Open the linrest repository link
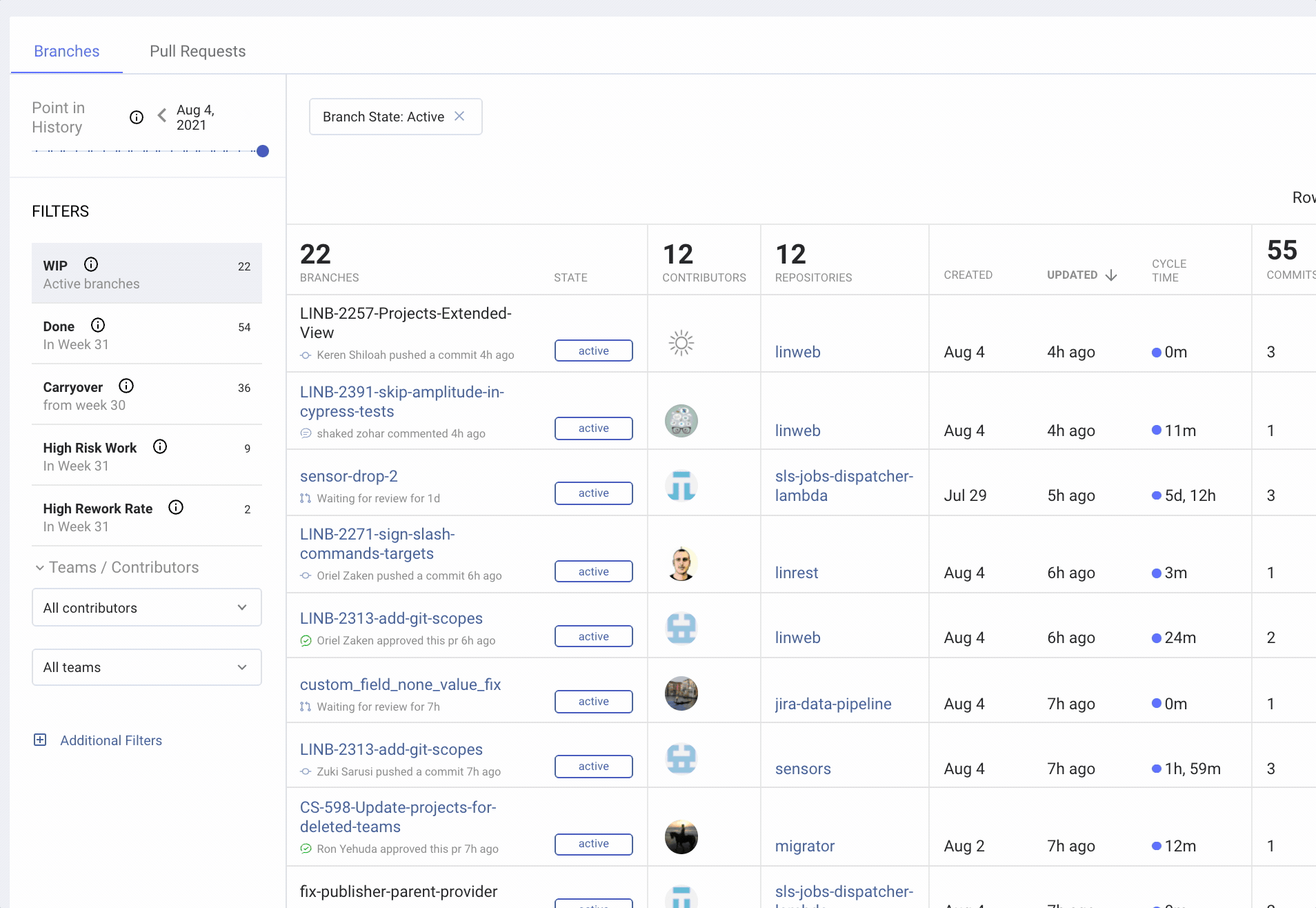Viewport: 1316px width, 908px height. click(797, 573)
